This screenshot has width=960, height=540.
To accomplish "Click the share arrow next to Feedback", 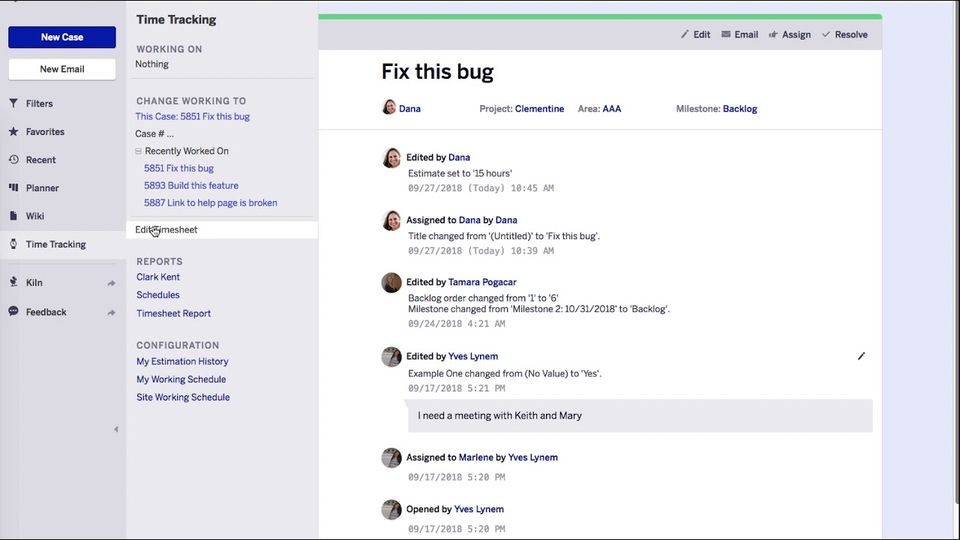I will 111,312.
